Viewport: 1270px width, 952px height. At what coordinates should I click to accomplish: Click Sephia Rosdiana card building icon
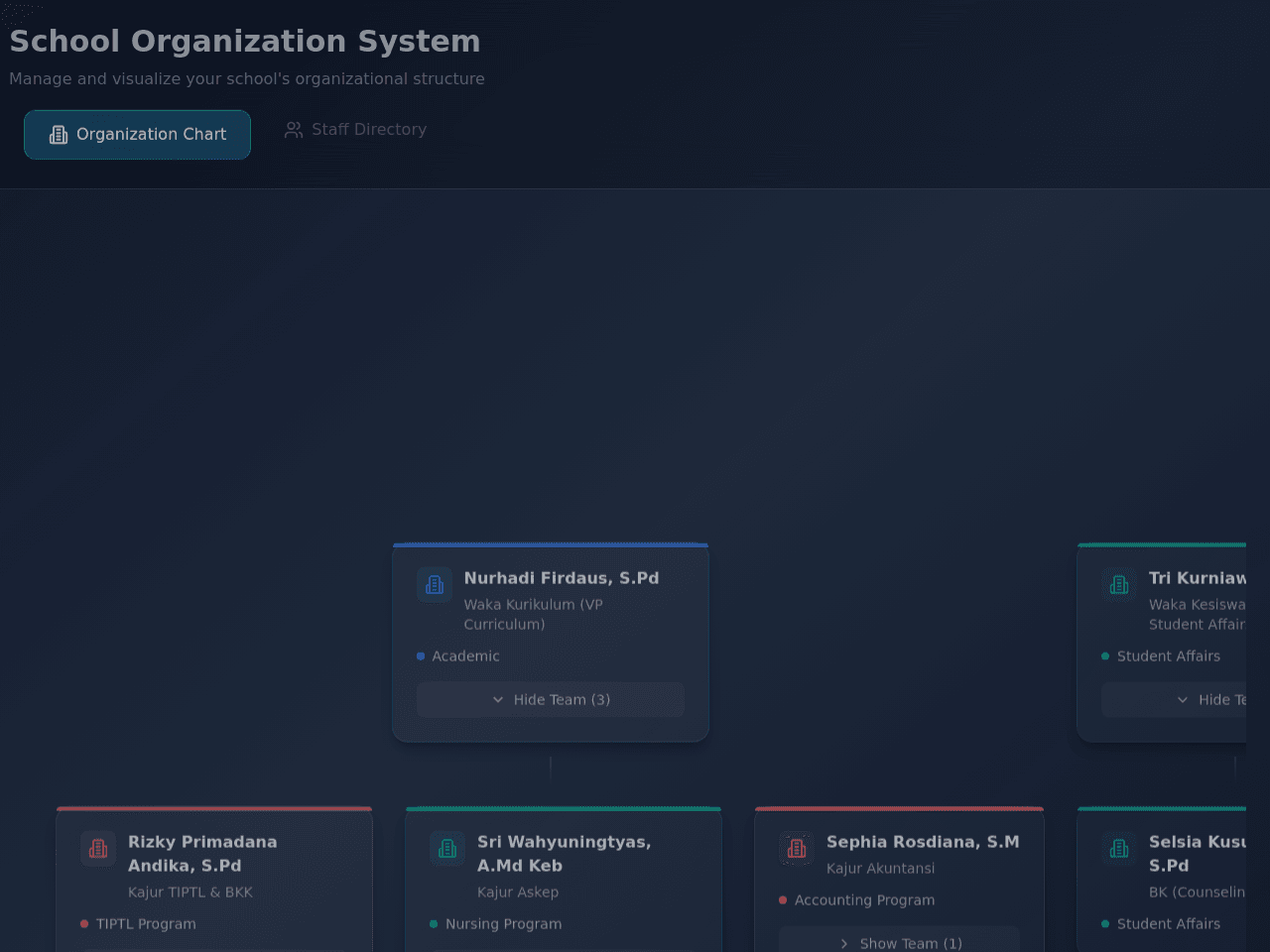point(797,849)
